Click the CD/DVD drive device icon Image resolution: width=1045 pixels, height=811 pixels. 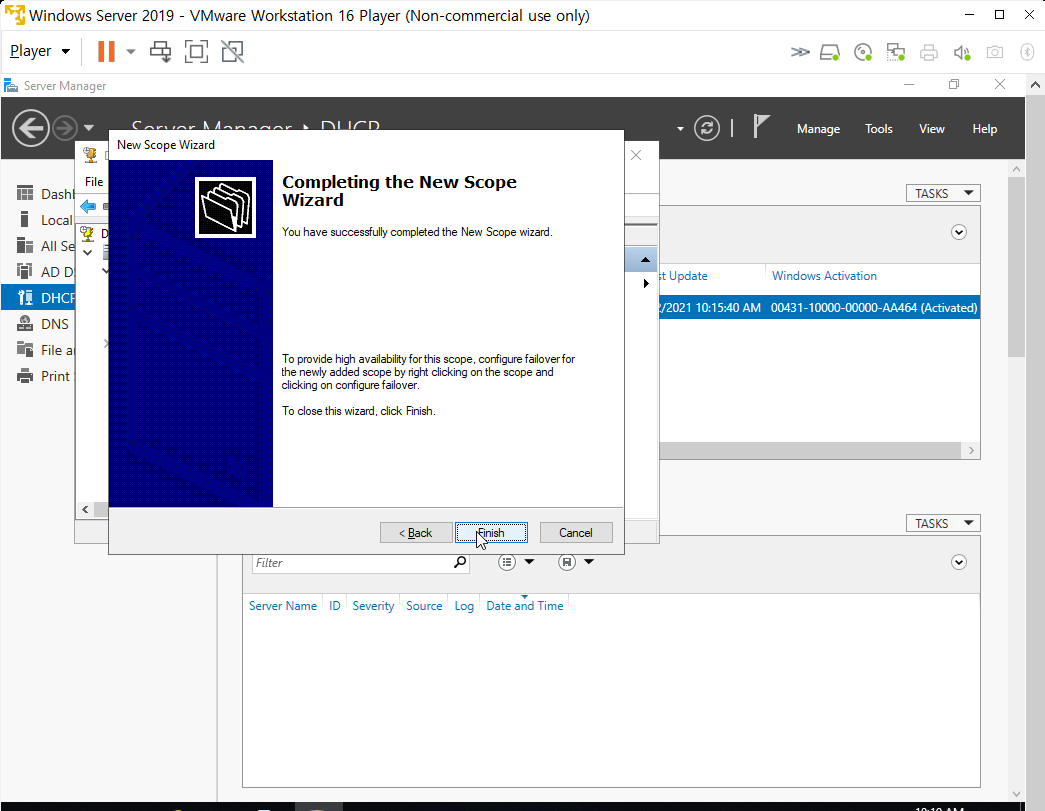[863, 52]
